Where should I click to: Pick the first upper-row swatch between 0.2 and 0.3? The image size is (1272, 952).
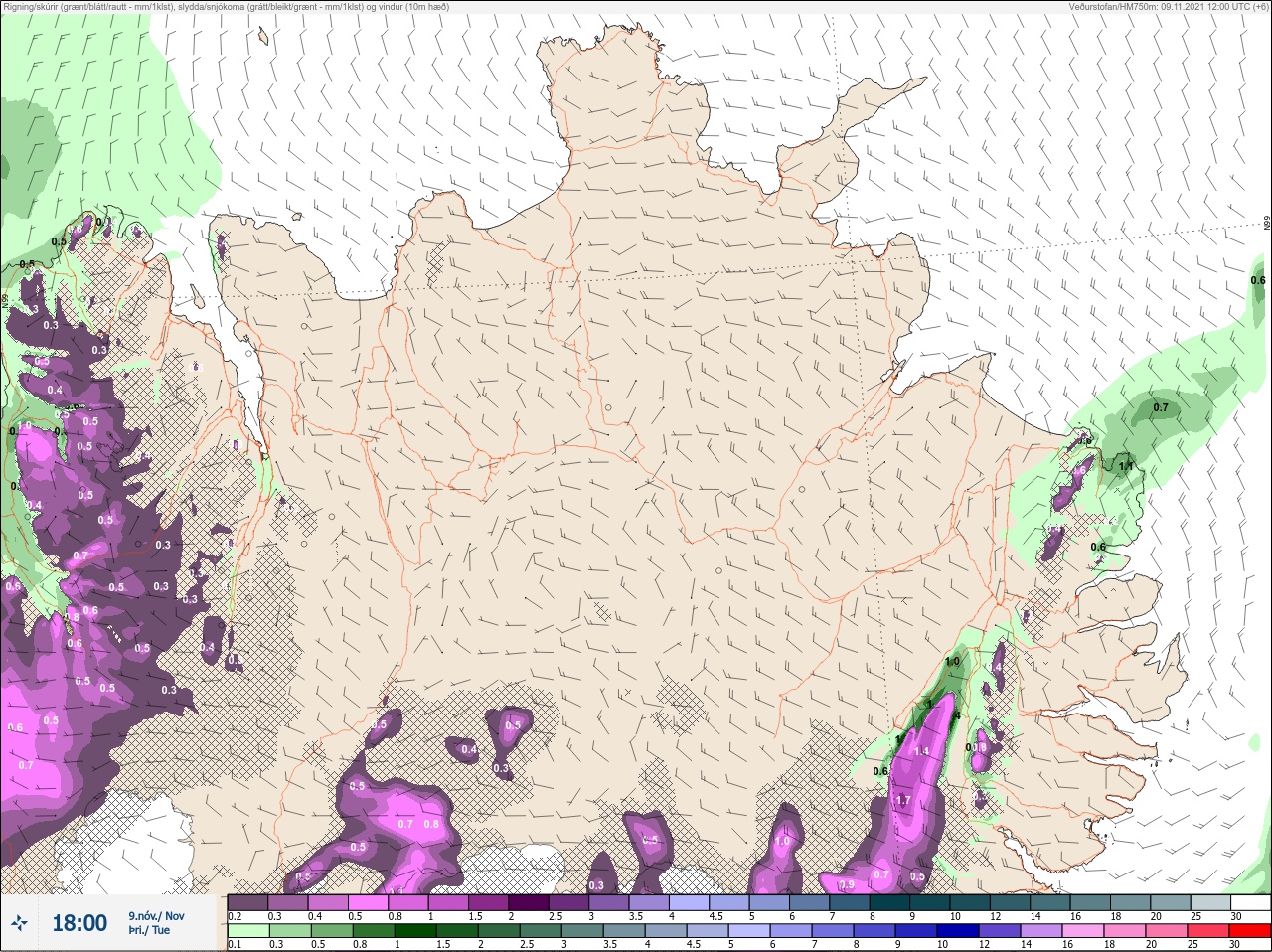click(x=248, y=902)
